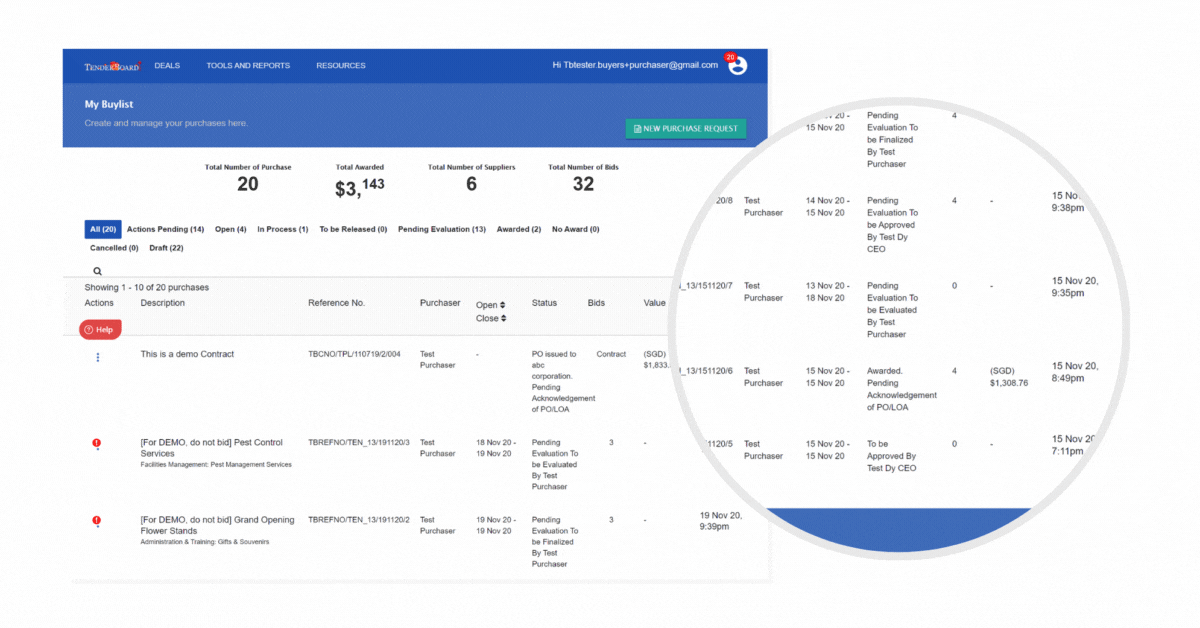The height and width of the screenshot is (628, 1200).
Task: Open the search icon above the purchase table
Action: (x=97, y=270)
